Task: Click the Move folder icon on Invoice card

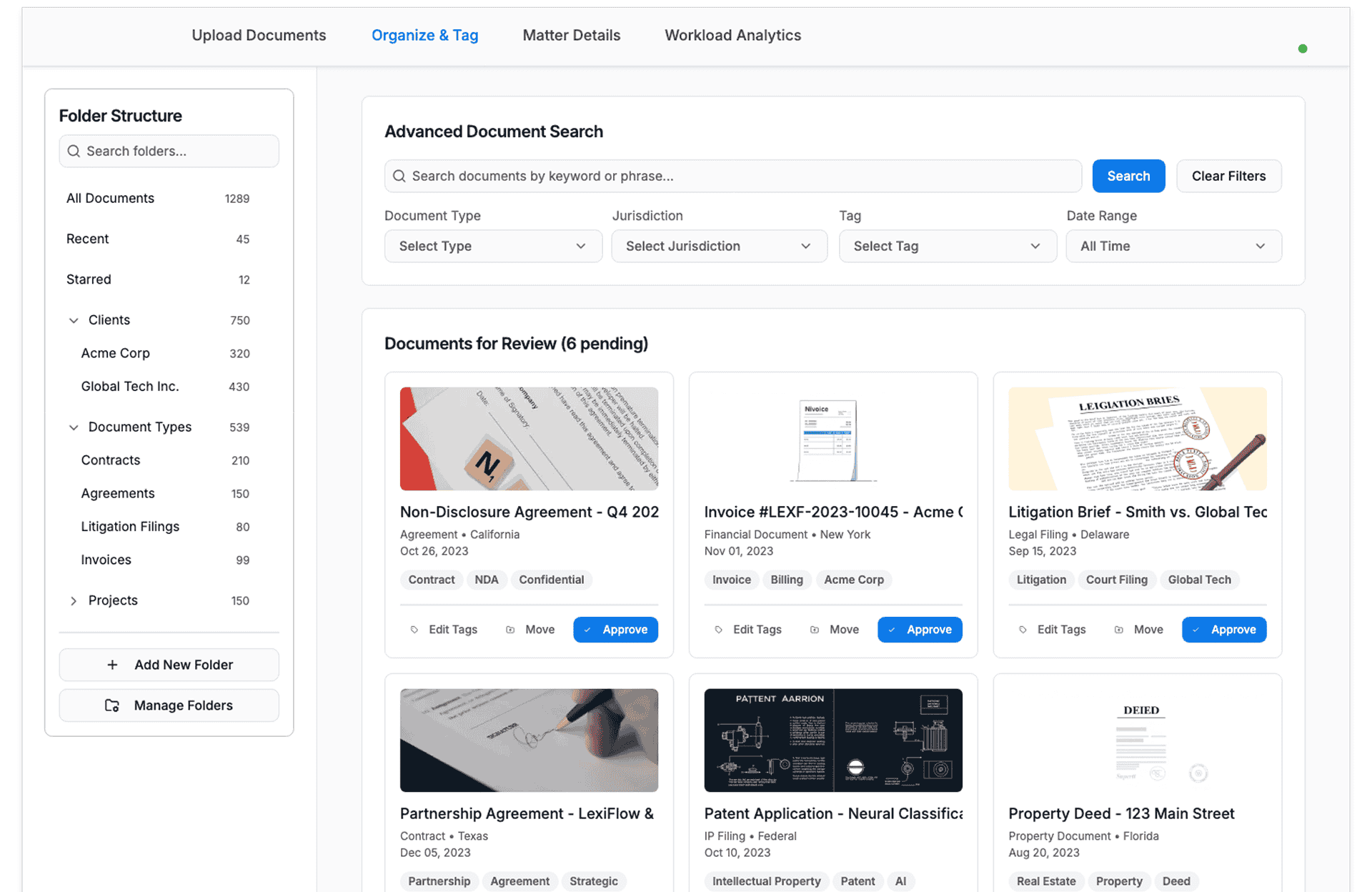Action: [x=815, y=630]
